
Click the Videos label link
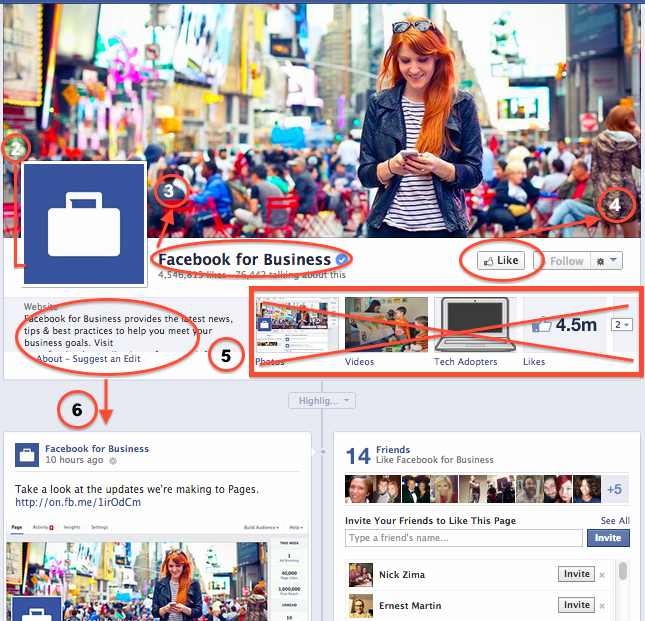(359, 362)
